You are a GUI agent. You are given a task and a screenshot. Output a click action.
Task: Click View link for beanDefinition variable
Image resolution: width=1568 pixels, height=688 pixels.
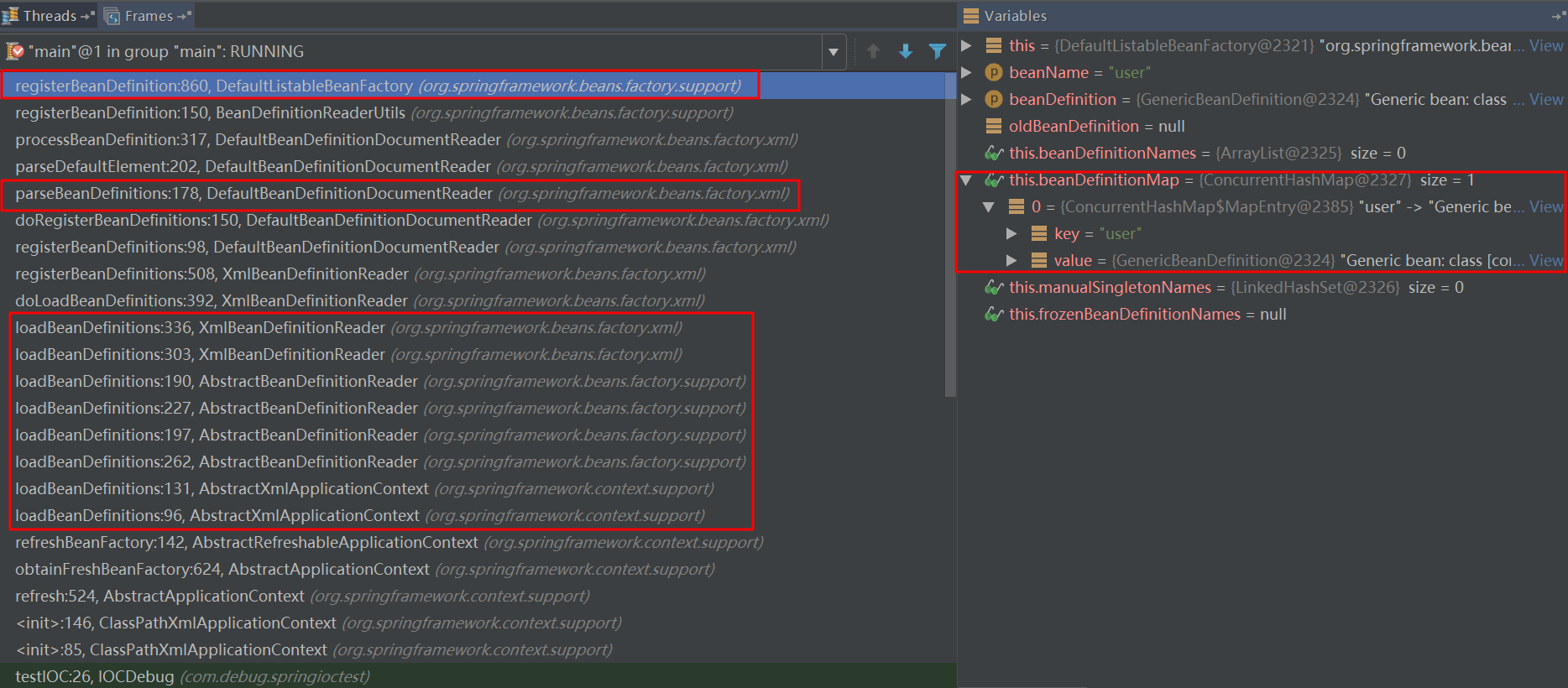point(1546,99)
